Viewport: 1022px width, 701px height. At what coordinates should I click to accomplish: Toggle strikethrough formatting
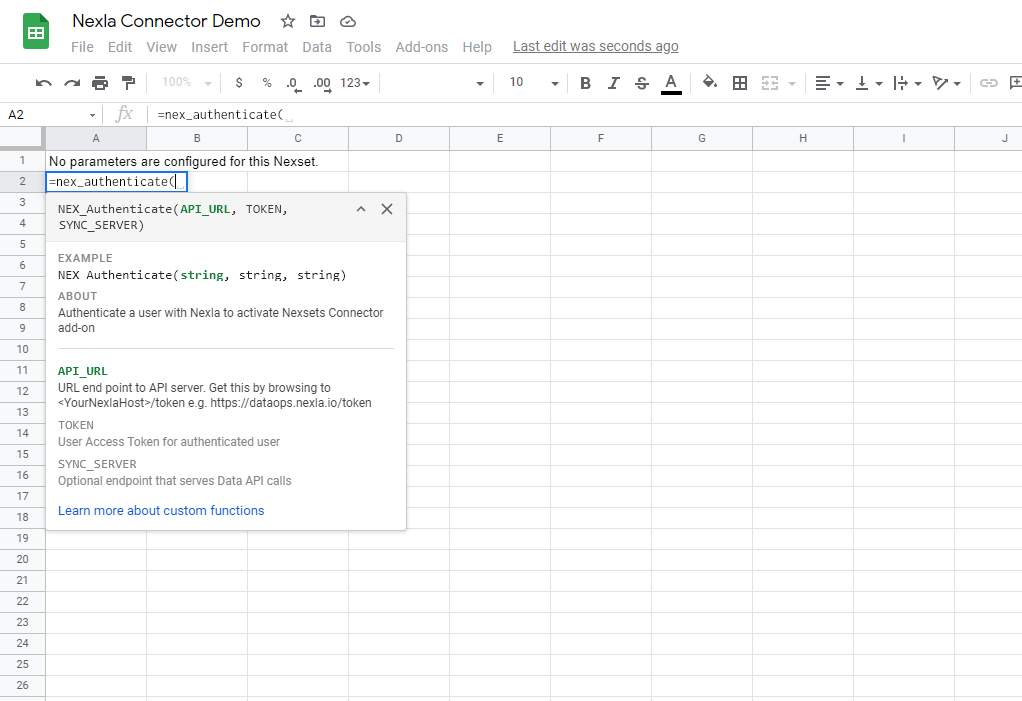pyautogui.click(x=641, y=83)
